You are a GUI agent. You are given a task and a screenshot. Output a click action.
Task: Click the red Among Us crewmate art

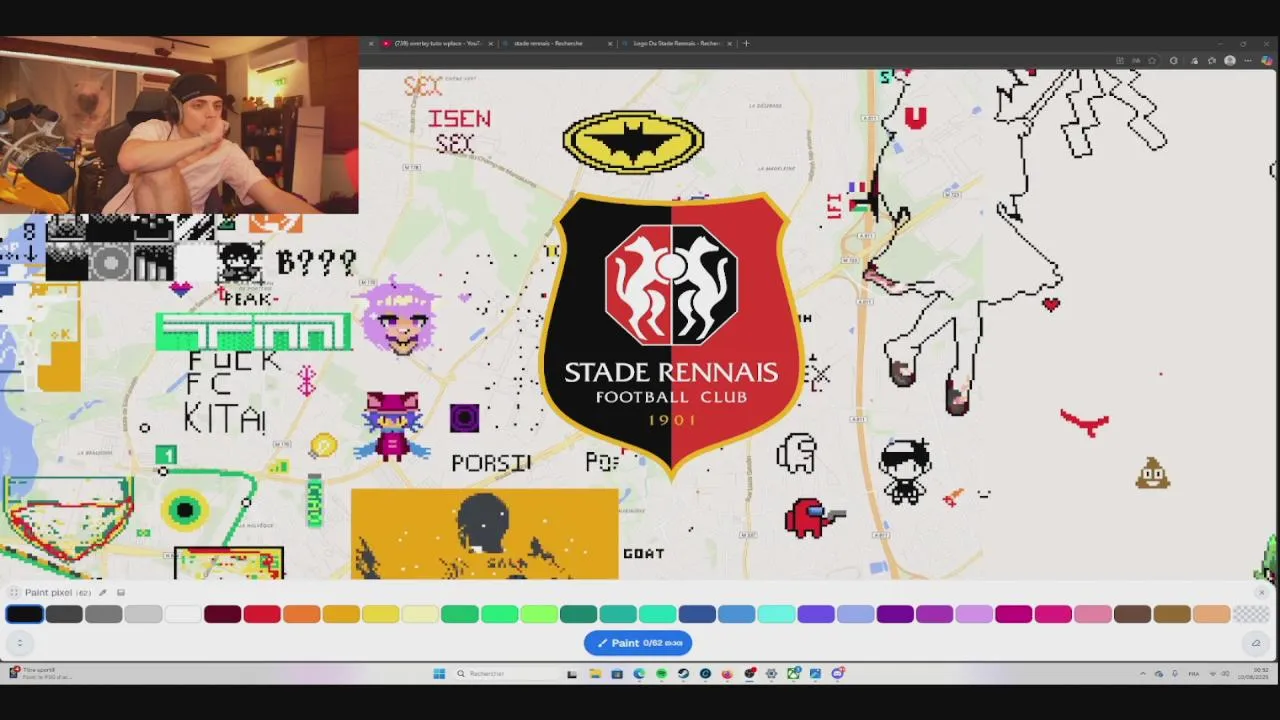click(814, 518)
